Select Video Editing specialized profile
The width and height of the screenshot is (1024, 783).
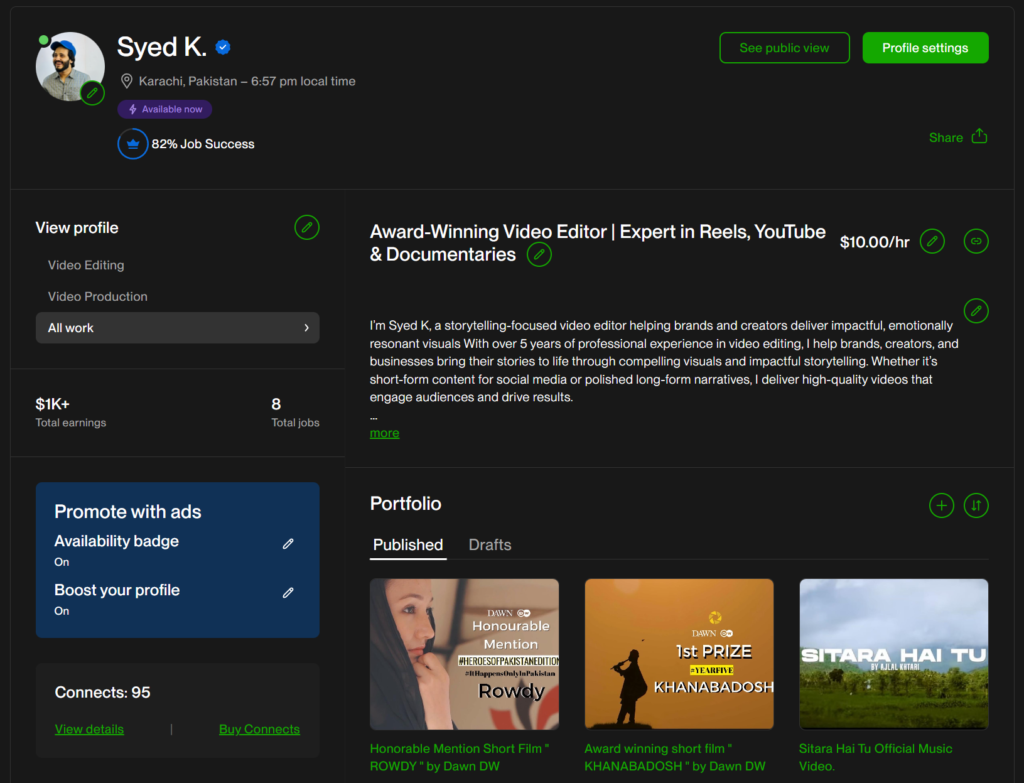pos(86,265)
